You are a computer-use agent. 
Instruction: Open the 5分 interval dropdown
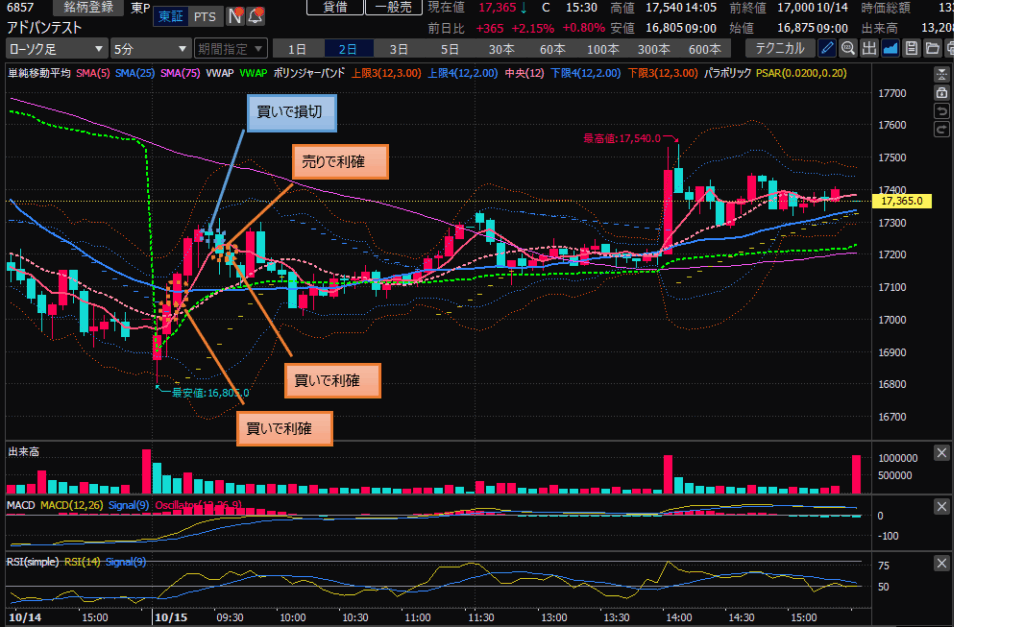point(150,48)
